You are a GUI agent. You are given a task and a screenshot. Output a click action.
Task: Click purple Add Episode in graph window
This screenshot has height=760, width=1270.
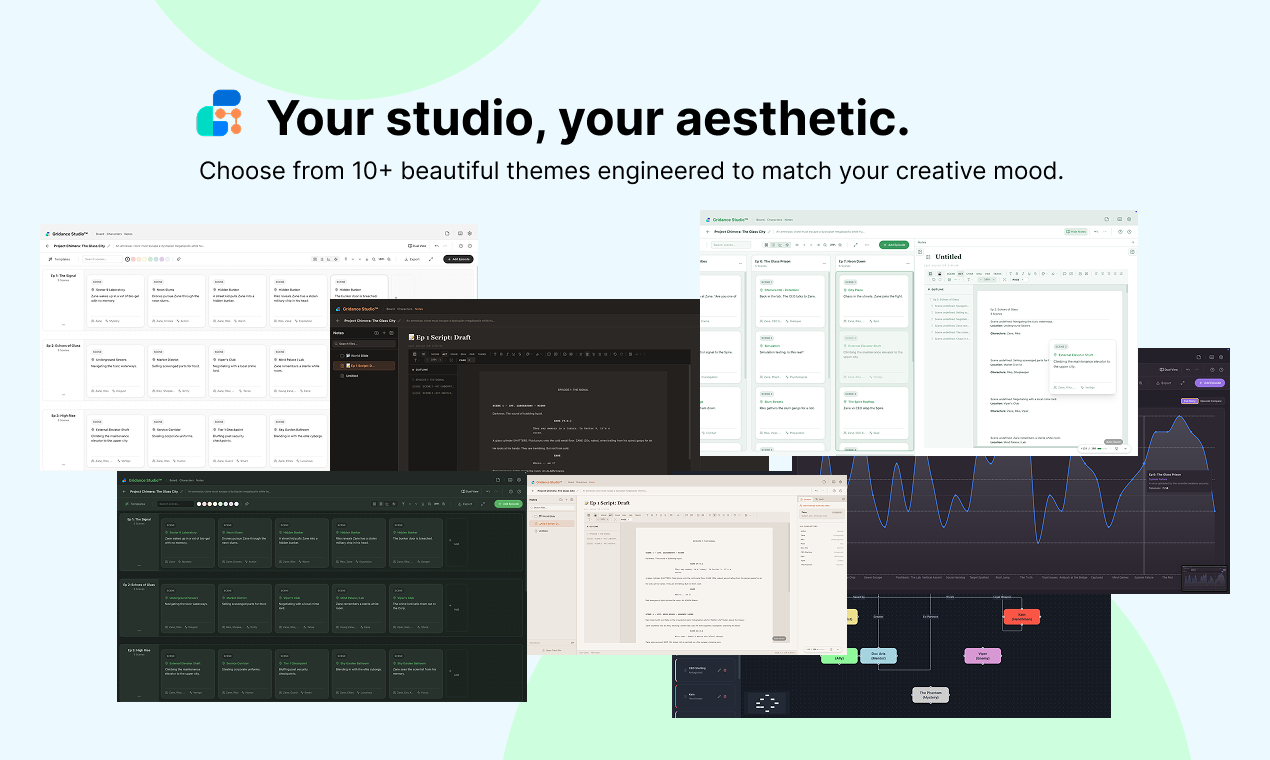(1210, 383)
